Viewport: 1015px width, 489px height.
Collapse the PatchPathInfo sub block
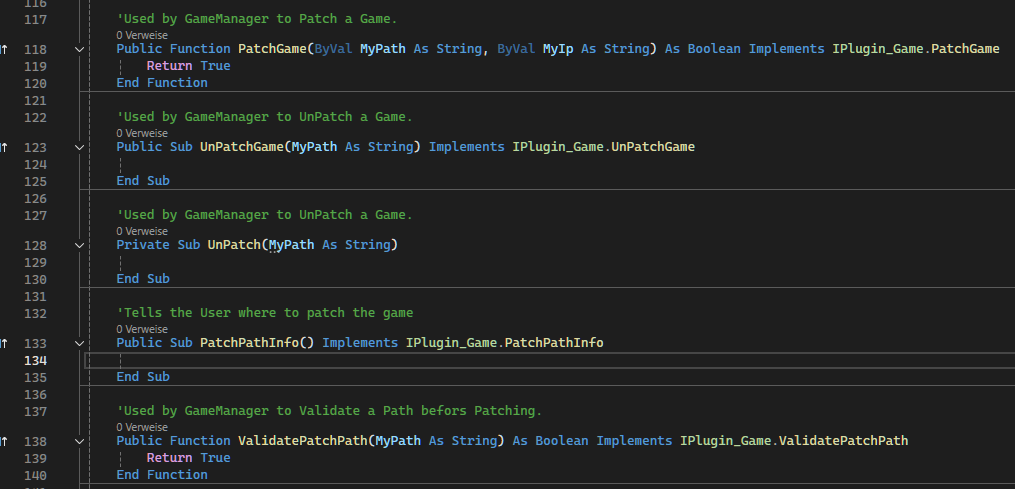tap(80, 343)
